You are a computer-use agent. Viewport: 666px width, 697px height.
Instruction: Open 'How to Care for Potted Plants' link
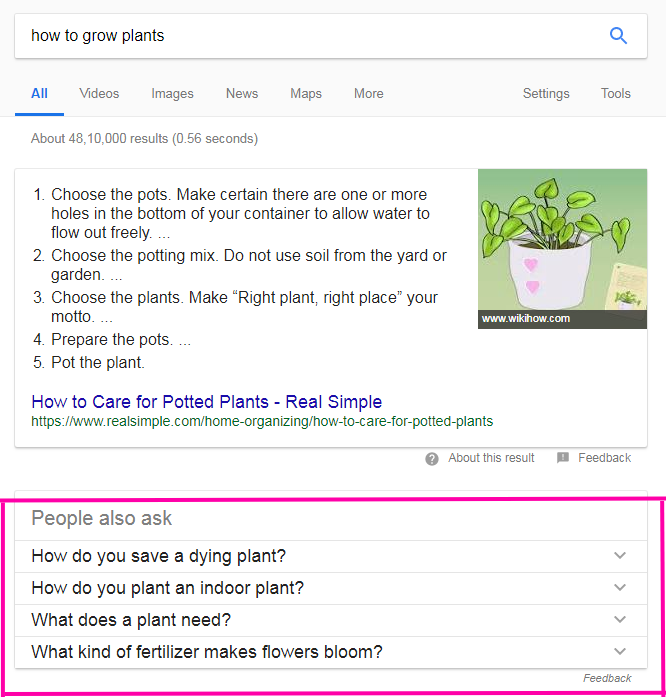(207, 401)
